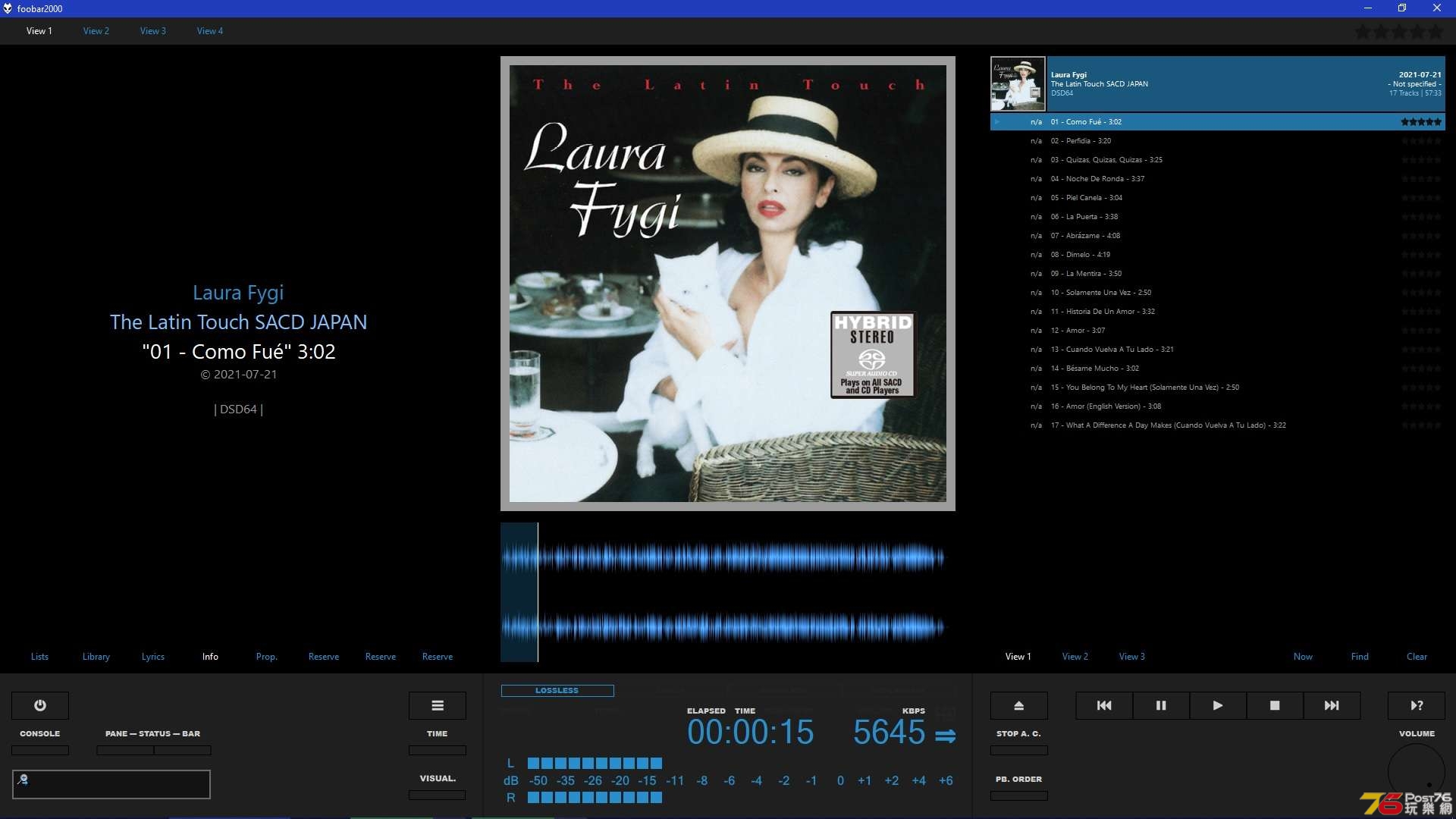1456x819 pixels.
Task: Click the eject / open file button
Action: [x=1019, y=705]
